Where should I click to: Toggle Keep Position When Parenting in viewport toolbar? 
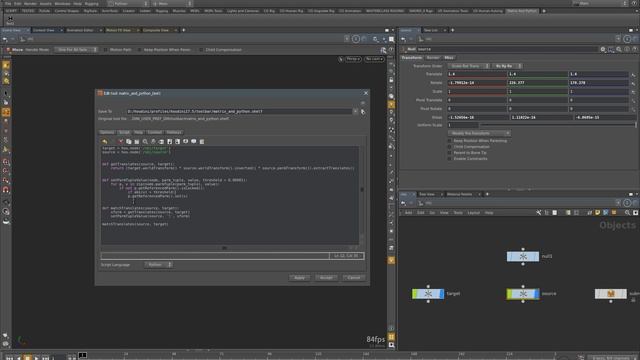coord(140,50)
